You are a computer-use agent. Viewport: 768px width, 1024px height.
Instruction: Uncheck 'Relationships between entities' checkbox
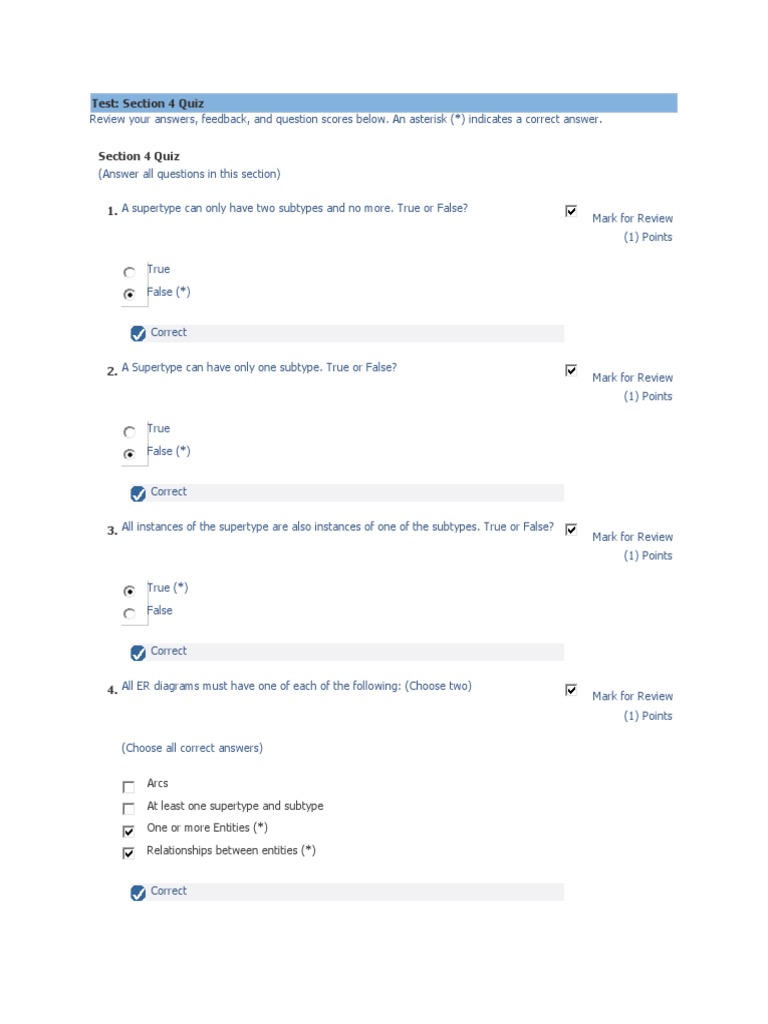128,853
